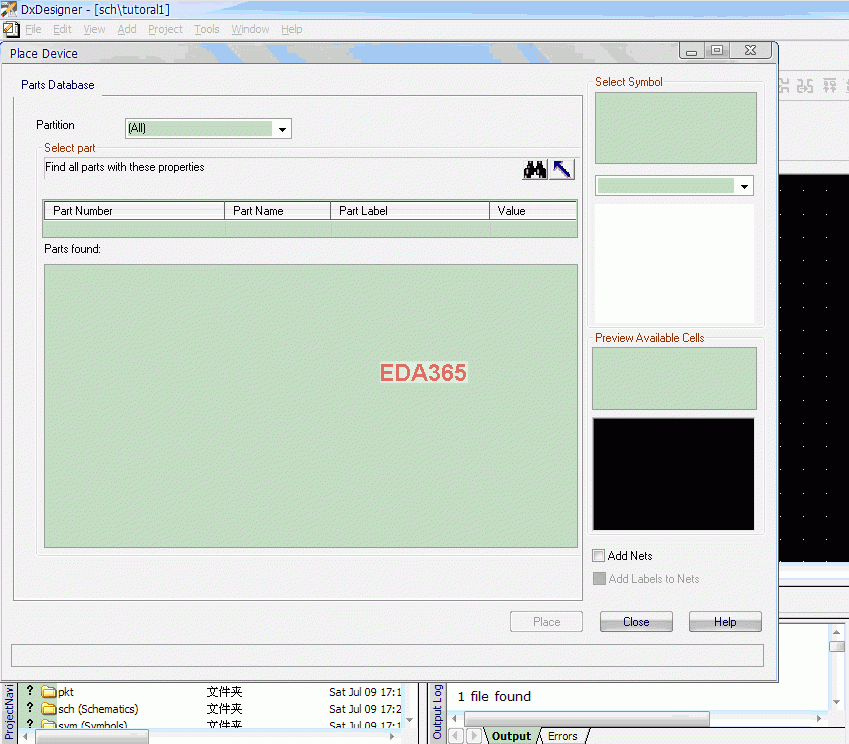Open the Project menu
Screen dimensions: 849x744
[165, 29]
